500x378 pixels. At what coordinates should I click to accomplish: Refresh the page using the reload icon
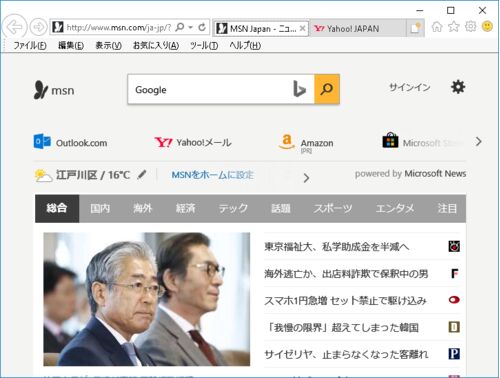(202, 27)
